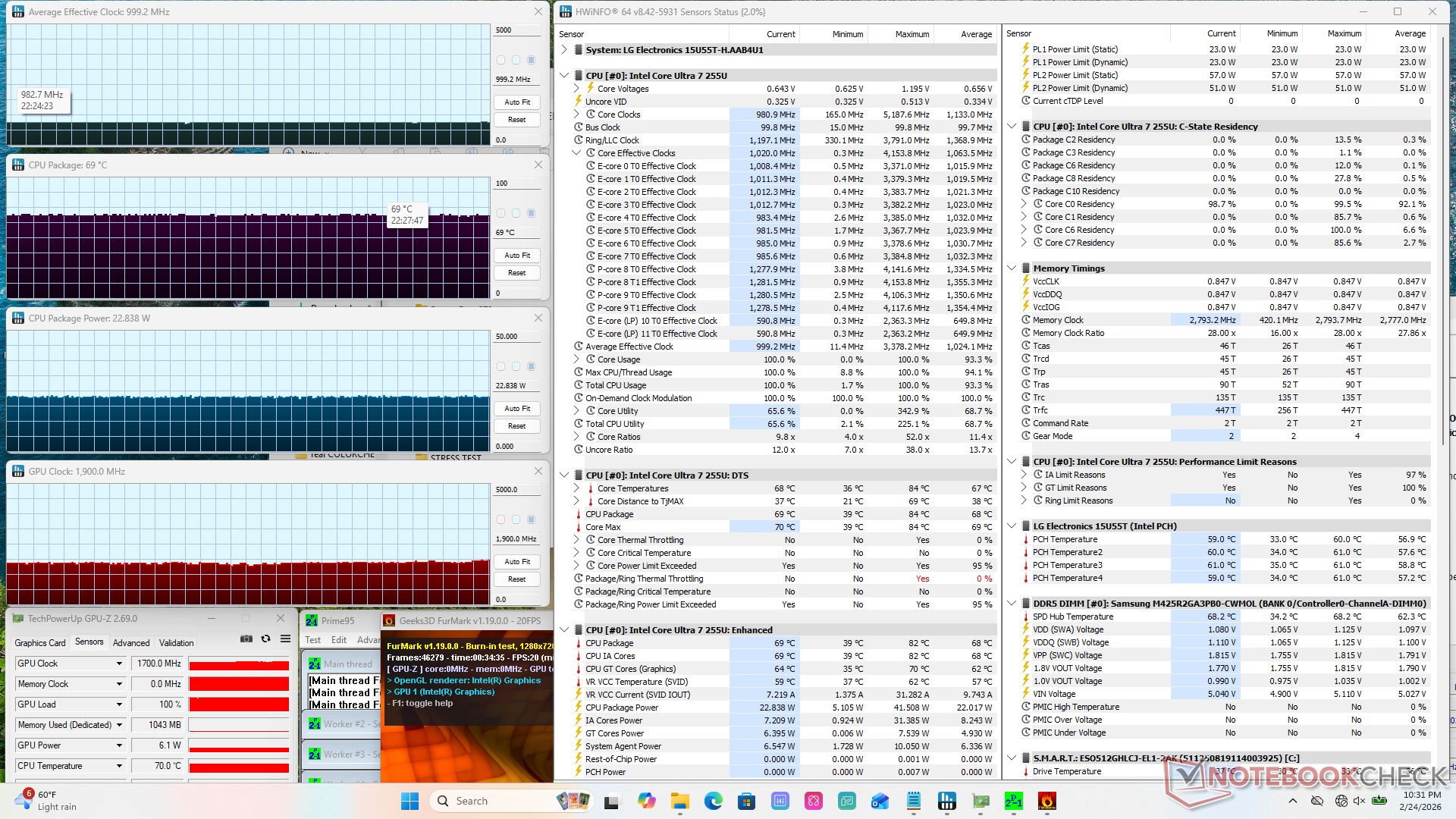Open Microsoft Edge from the taskbar
The image size is (1456, 819).
(x=713, y=801)
